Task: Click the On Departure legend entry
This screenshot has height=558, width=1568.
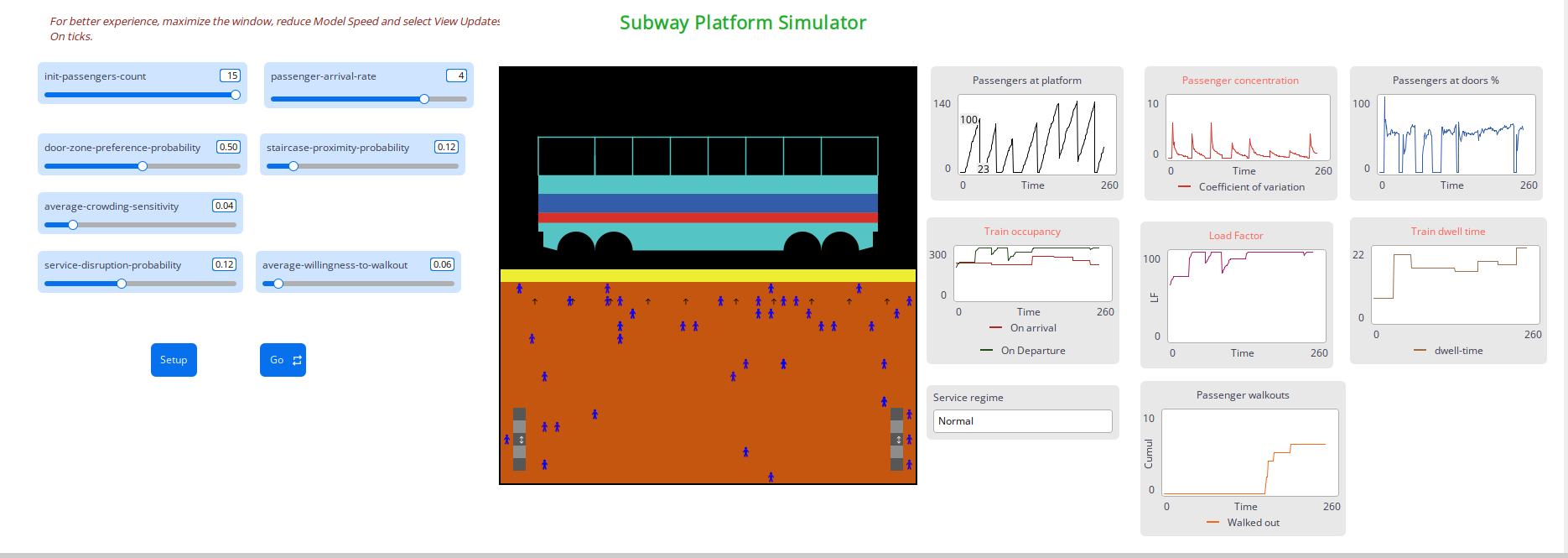Action: [1023, 351]
